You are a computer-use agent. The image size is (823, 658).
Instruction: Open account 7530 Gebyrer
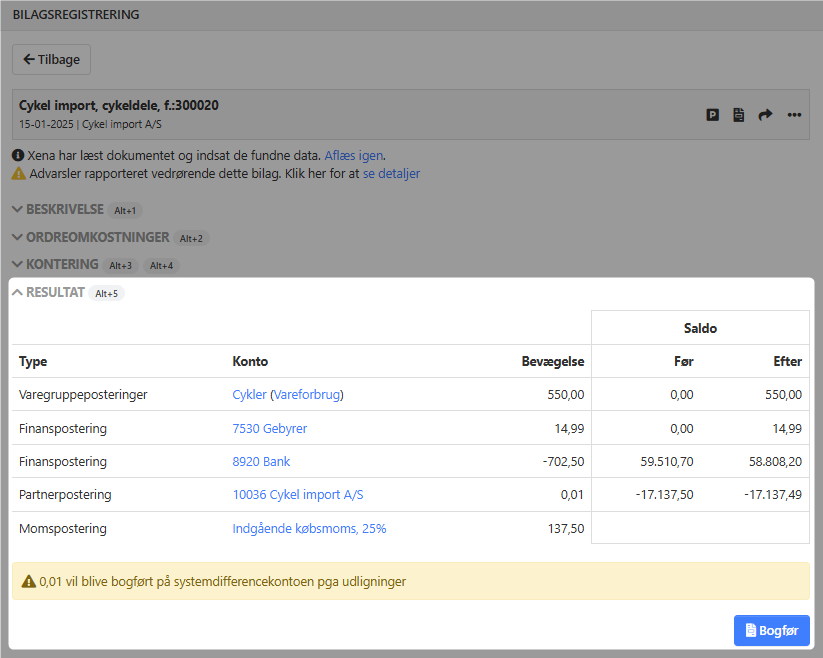pos(269,428)
